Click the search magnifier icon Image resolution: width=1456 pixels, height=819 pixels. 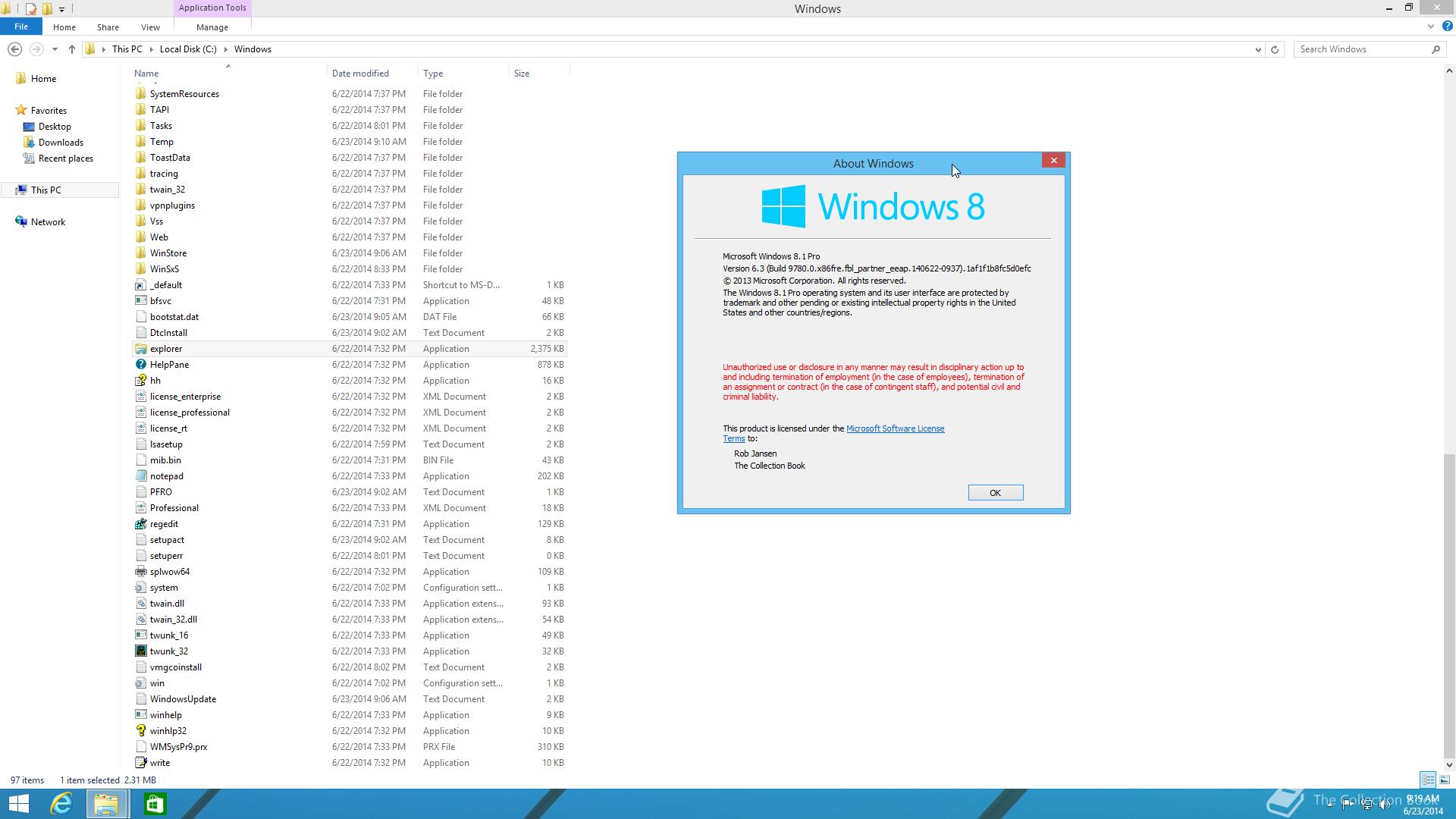1436,49
